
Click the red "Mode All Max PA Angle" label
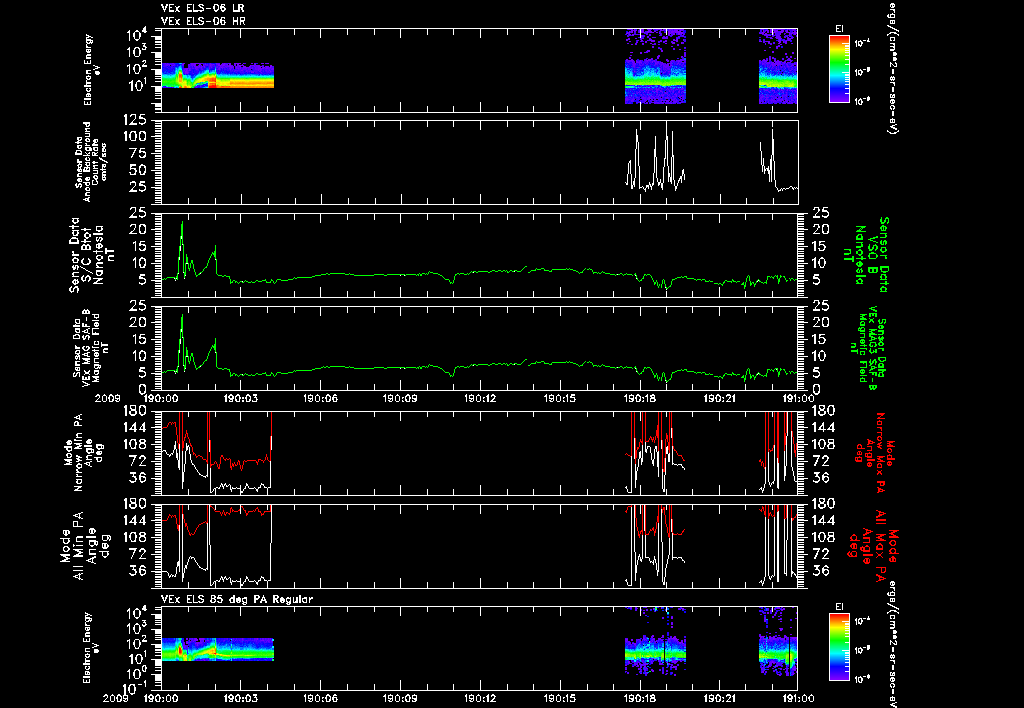pyautogui.click(x=873, y=545)
